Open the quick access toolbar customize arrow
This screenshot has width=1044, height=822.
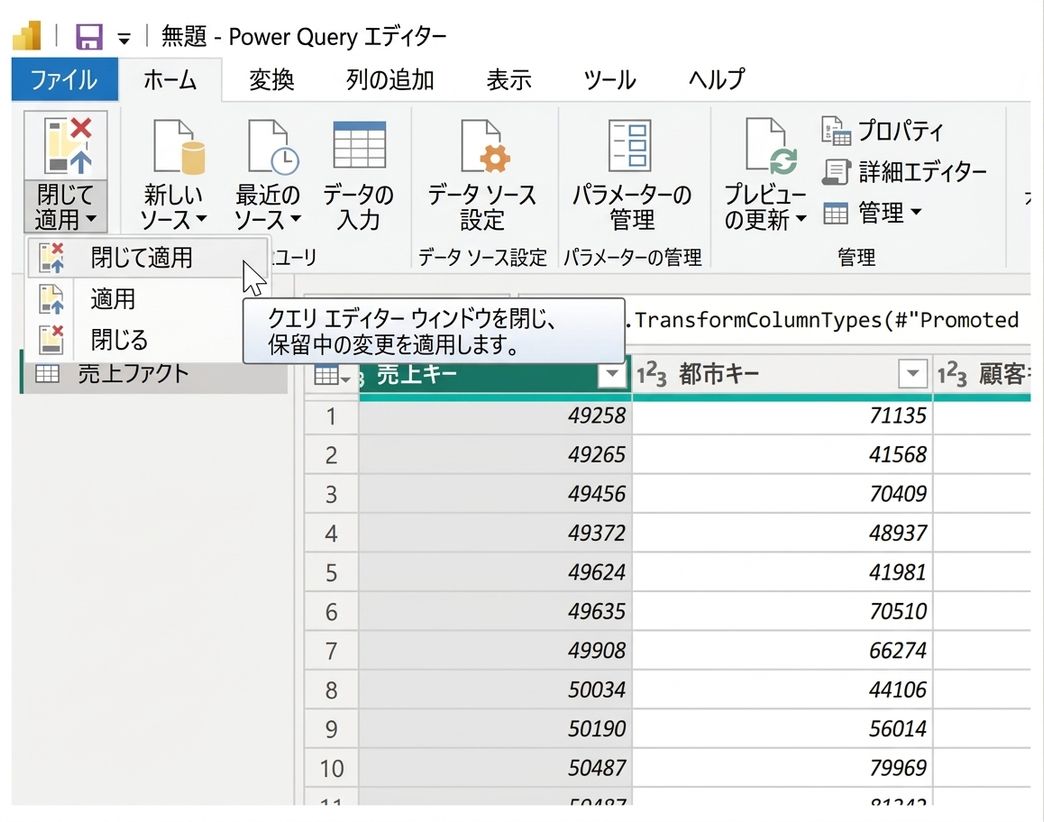tap(124, 39)
